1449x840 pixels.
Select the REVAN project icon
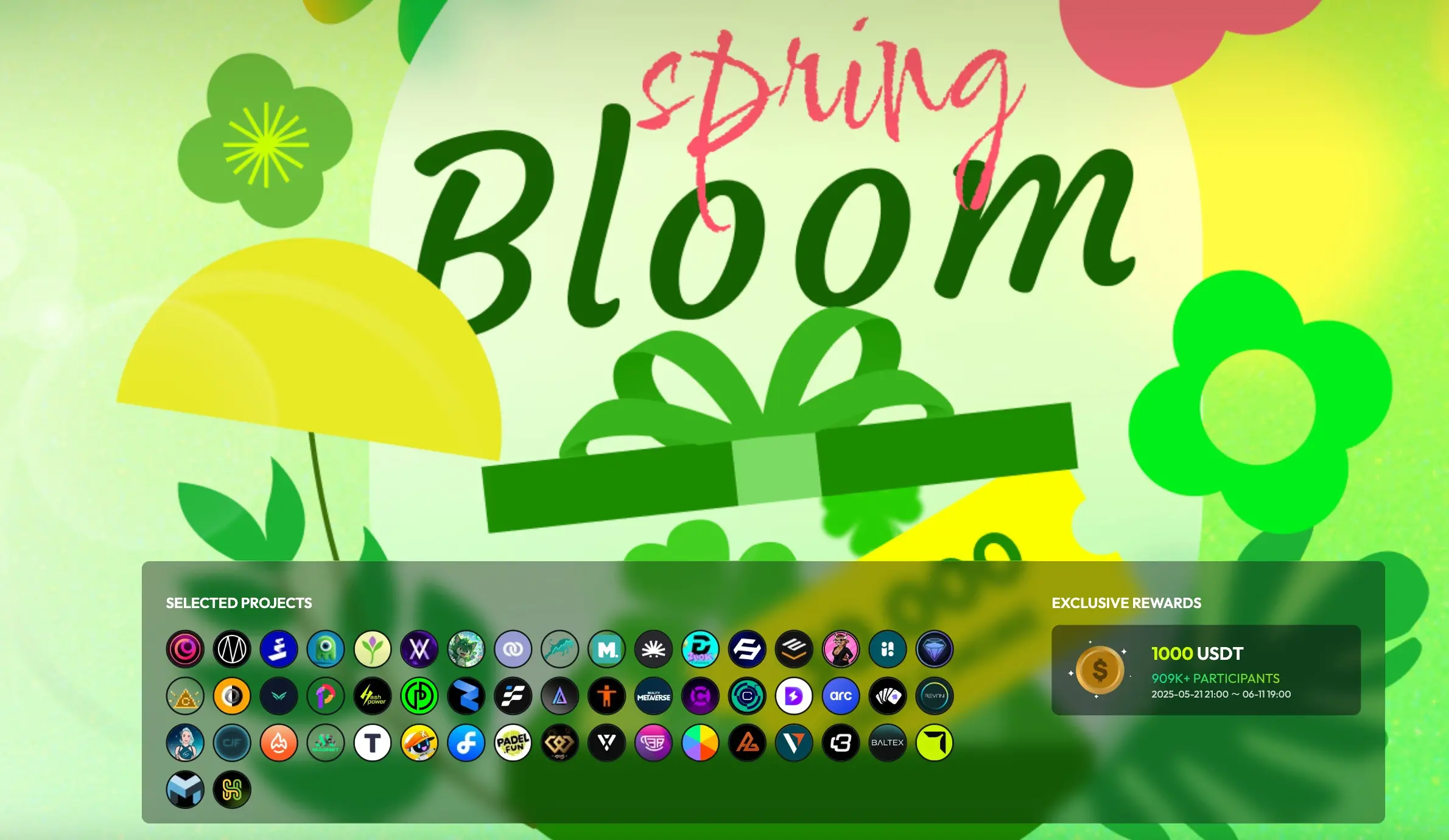pos(935,696)
